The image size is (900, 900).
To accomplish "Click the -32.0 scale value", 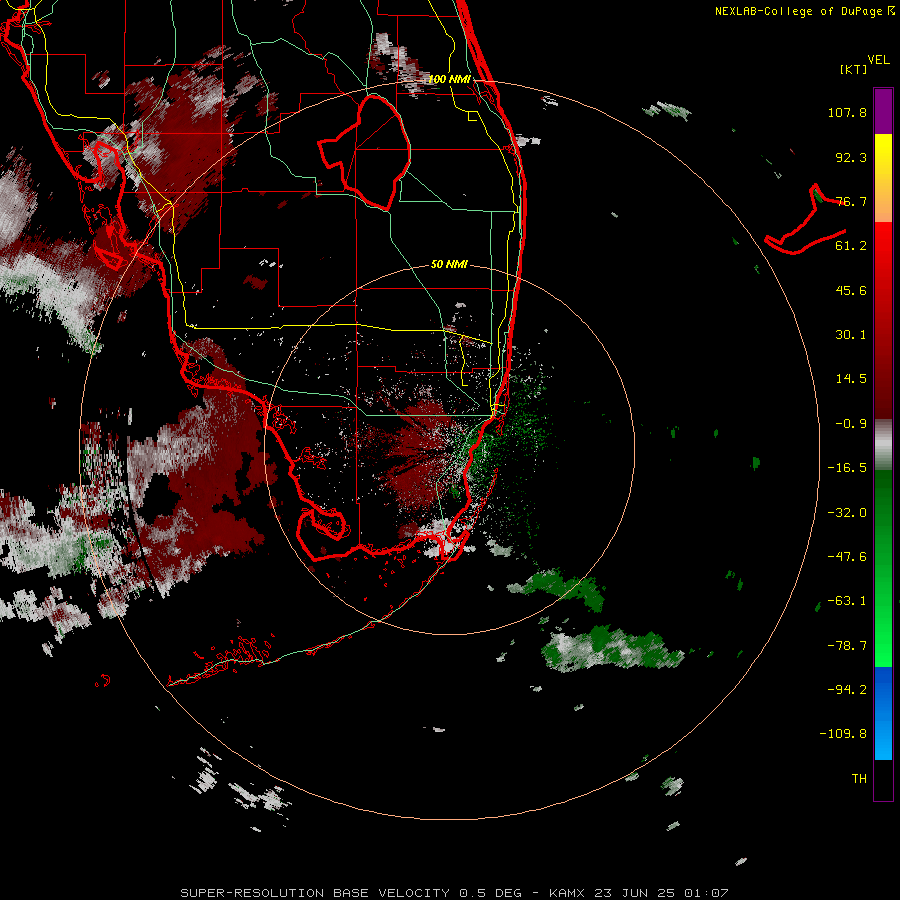I will coord(847,513).
